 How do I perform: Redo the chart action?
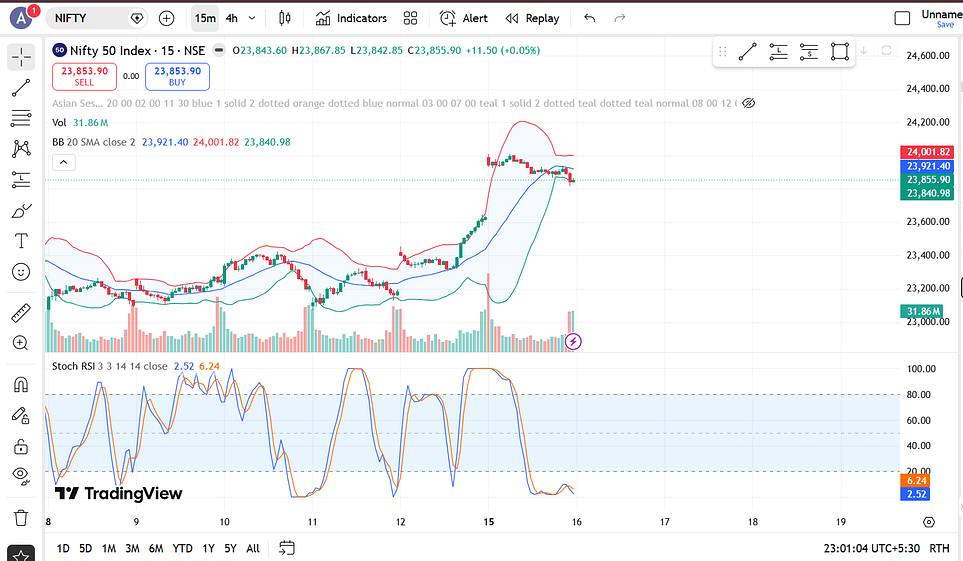[x=620, y=18]
